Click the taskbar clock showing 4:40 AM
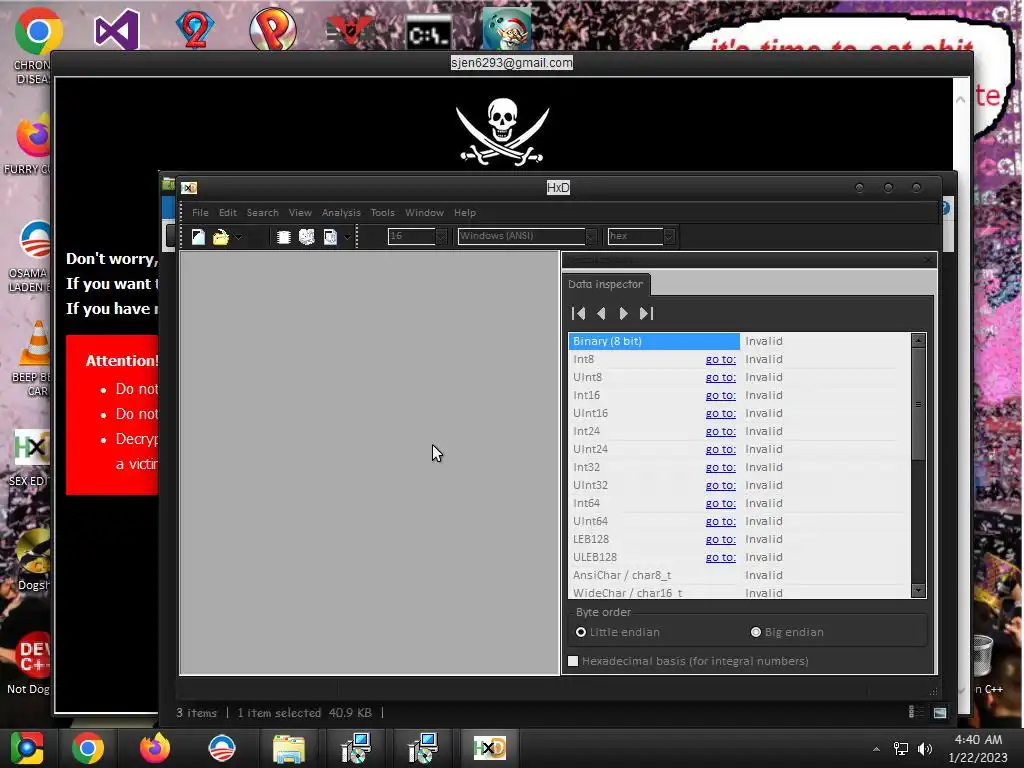 tap(978, 748)
